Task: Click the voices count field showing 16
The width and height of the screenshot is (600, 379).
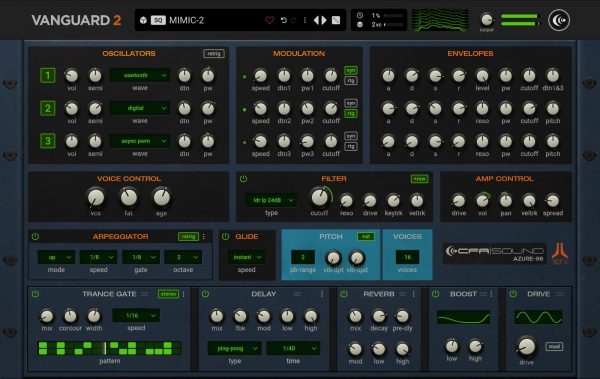Action: tap(407, 257)
